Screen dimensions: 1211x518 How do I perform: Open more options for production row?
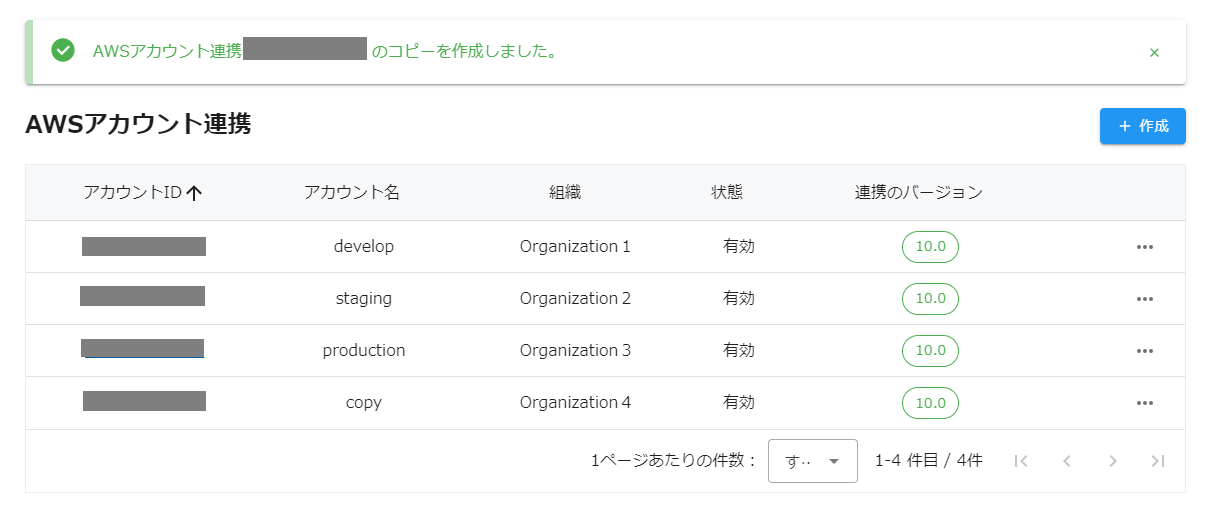[1145, 351]
